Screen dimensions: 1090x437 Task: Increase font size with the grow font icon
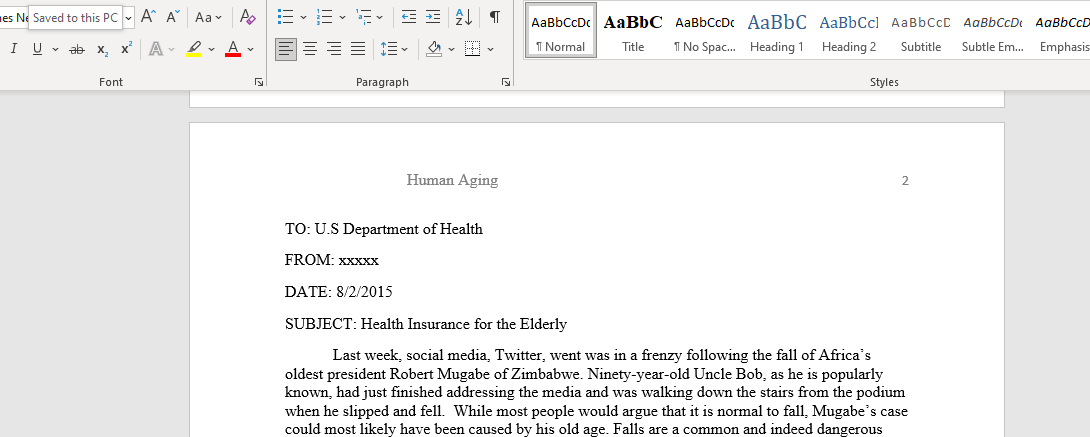tap(147, 17)
